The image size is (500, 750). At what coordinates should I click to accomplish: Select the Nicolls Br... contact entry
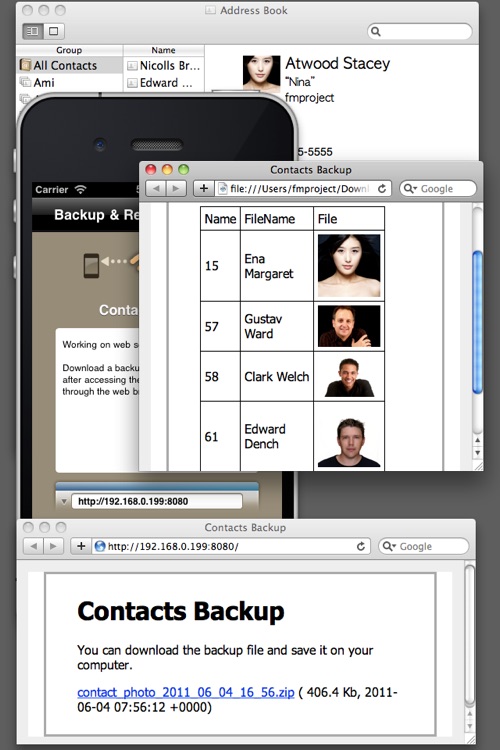tap(164, 65)
